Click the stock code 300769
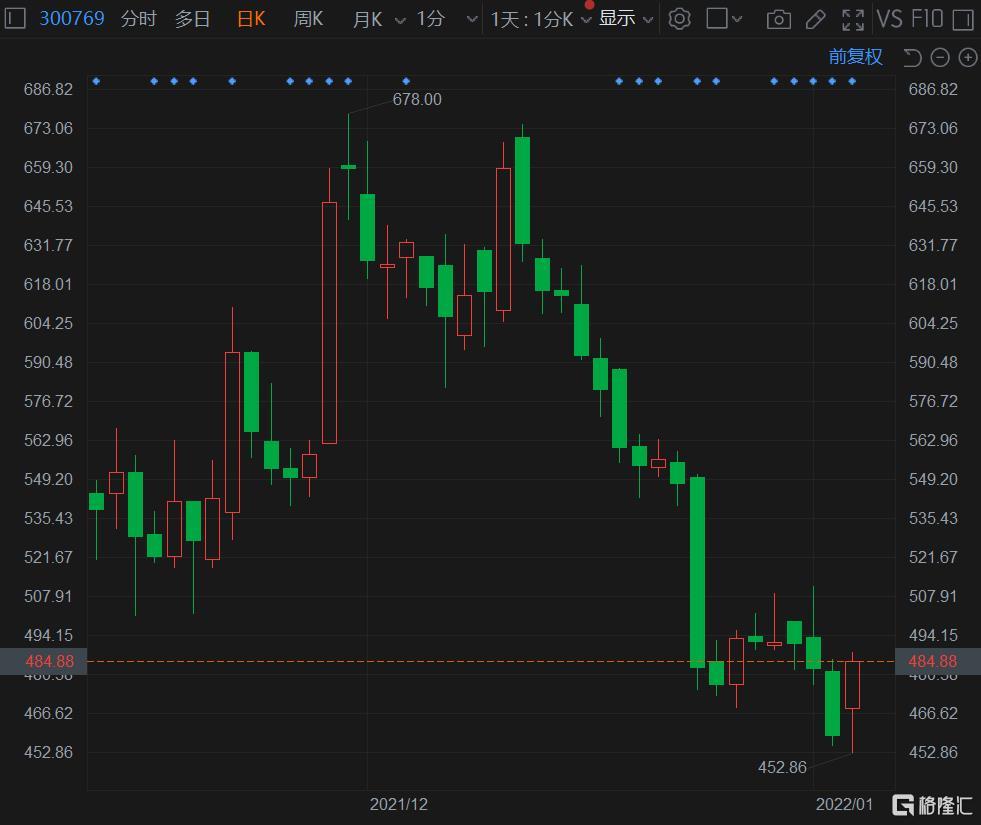The height and width of the screenshot is (825, 981). point(71,19)
